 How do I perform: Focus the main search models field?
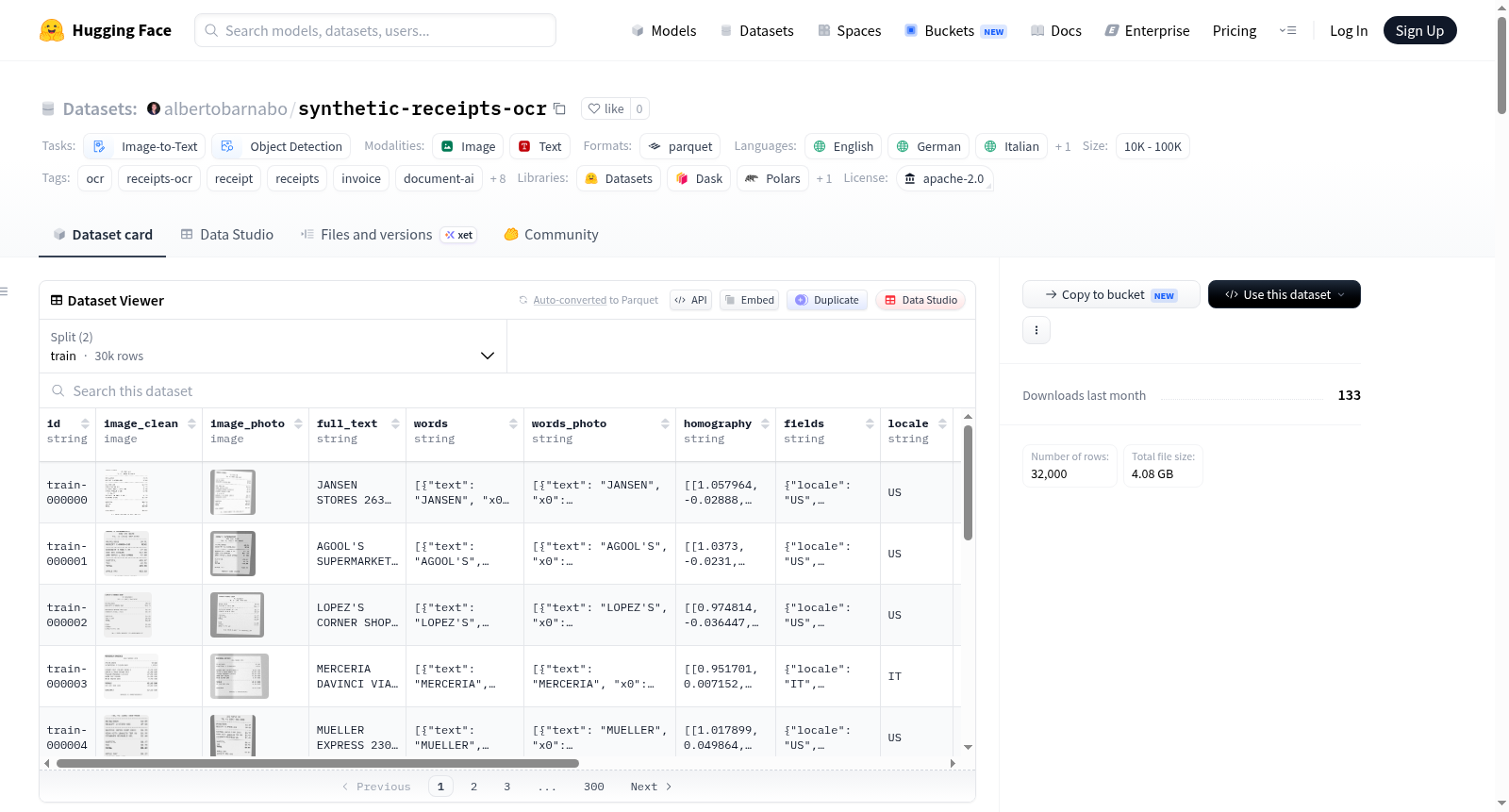coord(375,30)
